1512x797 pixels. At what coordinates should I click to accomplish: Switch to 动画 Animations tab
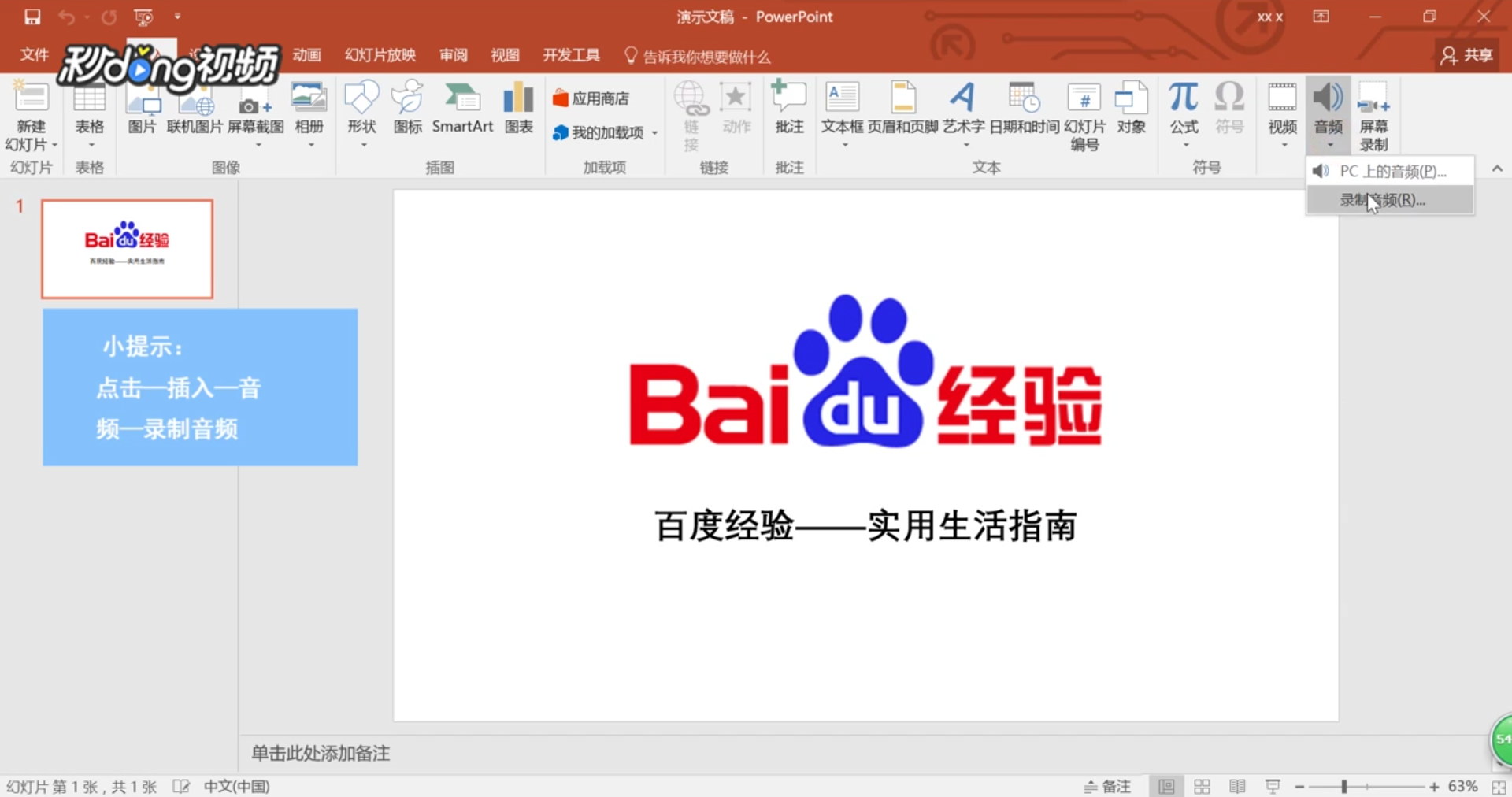[x=306, y=55]
